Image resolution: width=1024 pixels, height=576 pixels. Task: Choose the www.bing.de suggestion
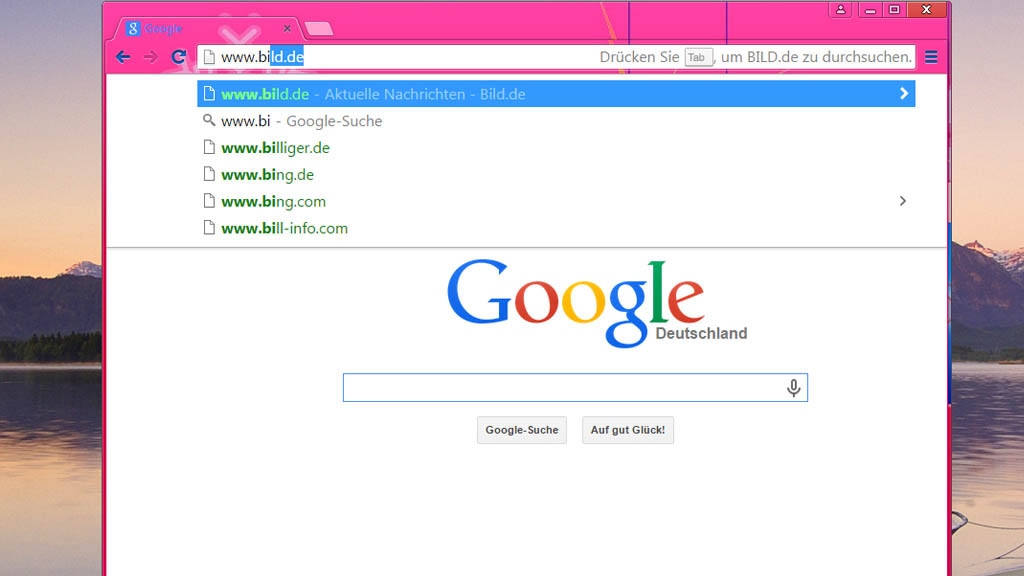coord(556,174)
